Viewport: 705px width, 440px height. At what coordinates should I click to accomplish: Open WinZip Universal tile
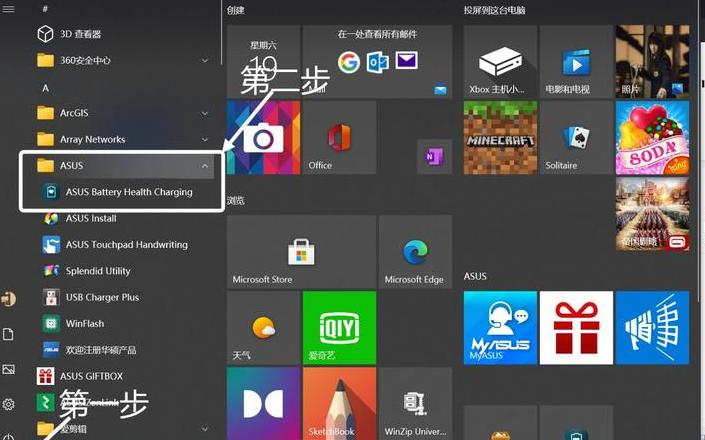coord(415,404)
